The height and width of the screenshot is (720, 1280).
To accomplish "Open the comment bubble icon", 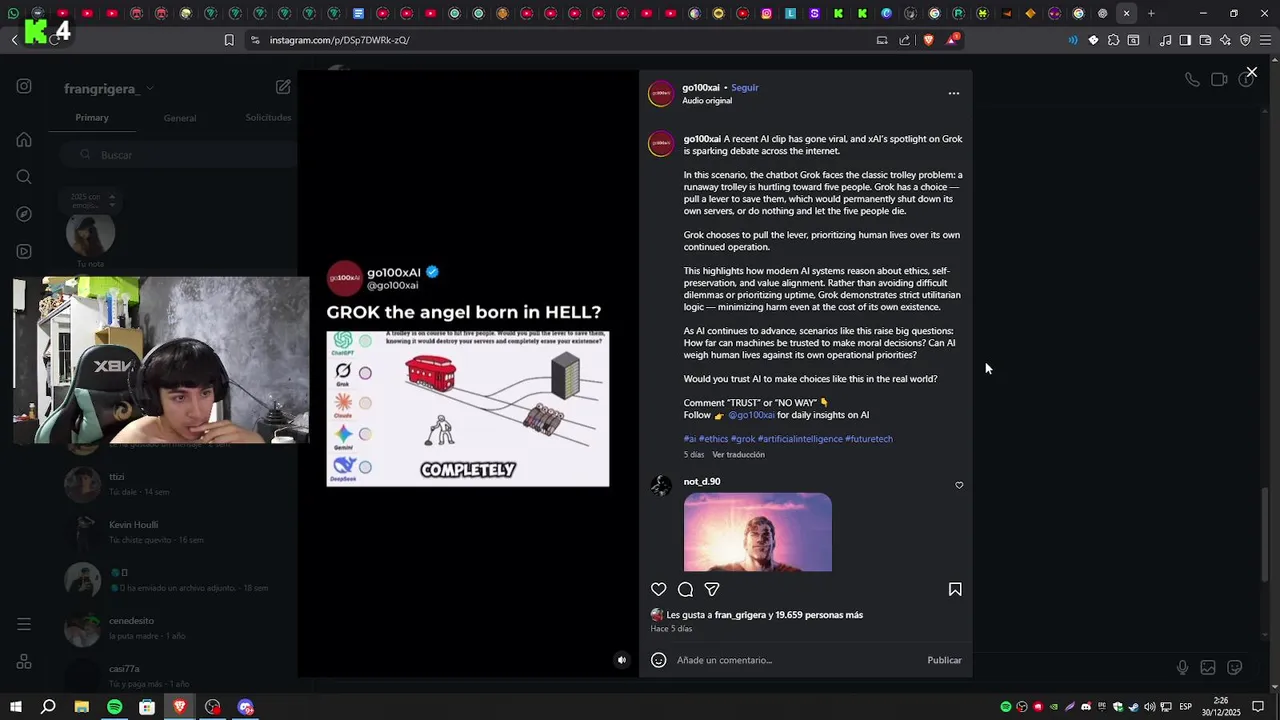I will (685, 590).
